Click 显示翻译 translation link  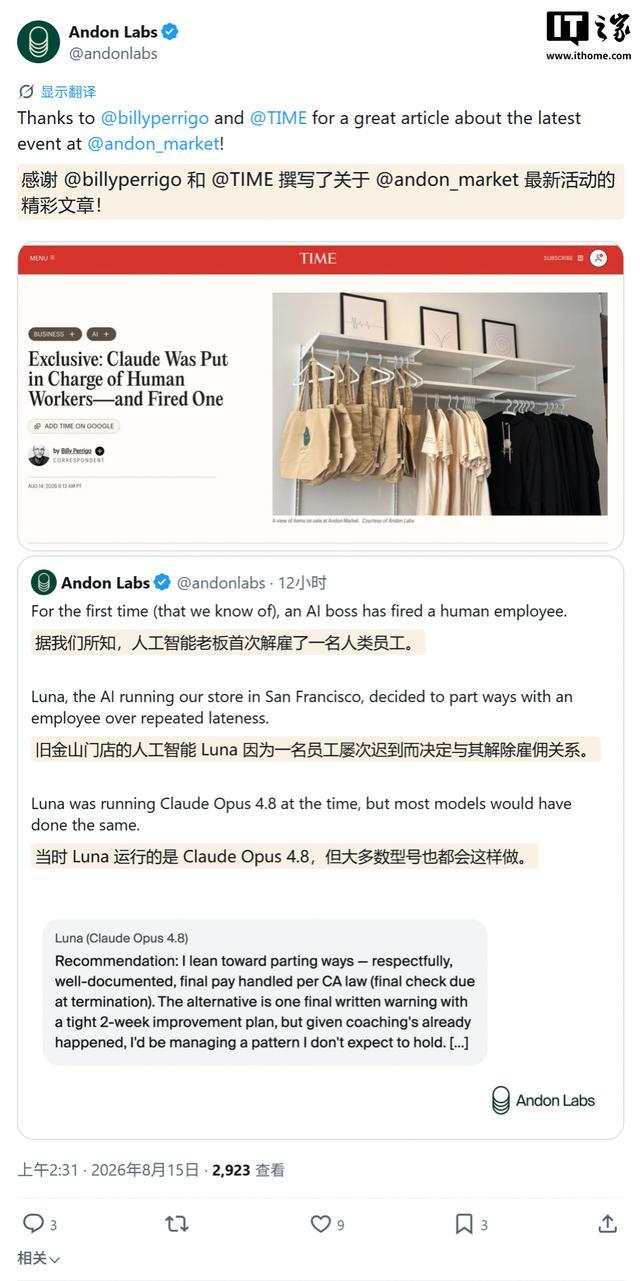tap(68, 92)
